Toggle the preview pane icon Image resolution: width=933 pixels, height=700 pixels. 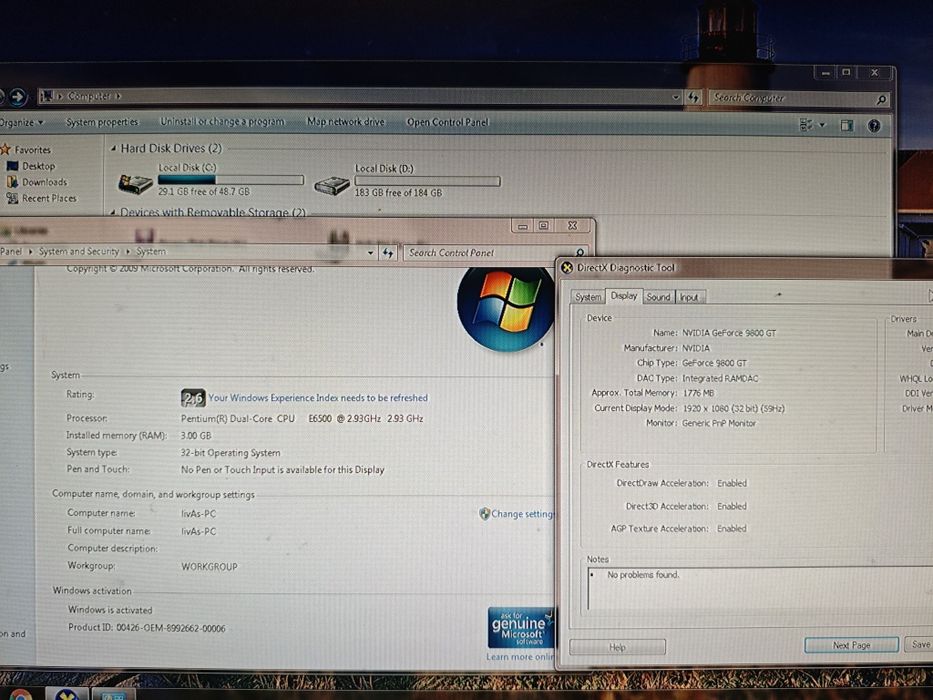point(847,125)
